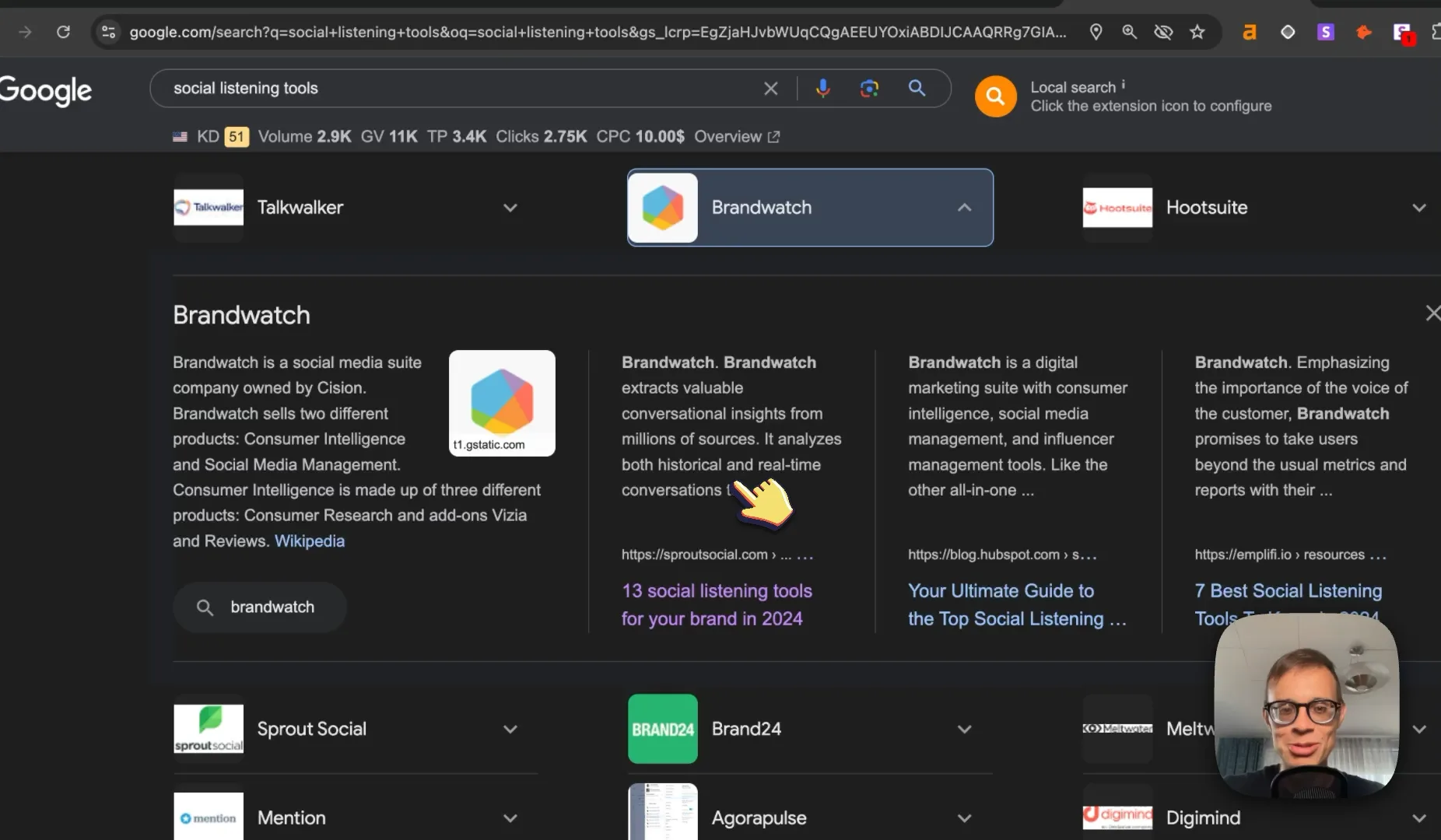The width and height of the screenshot is (1441, 840).
Task: Click the brandwatch search chip
Action: [259, 607]
